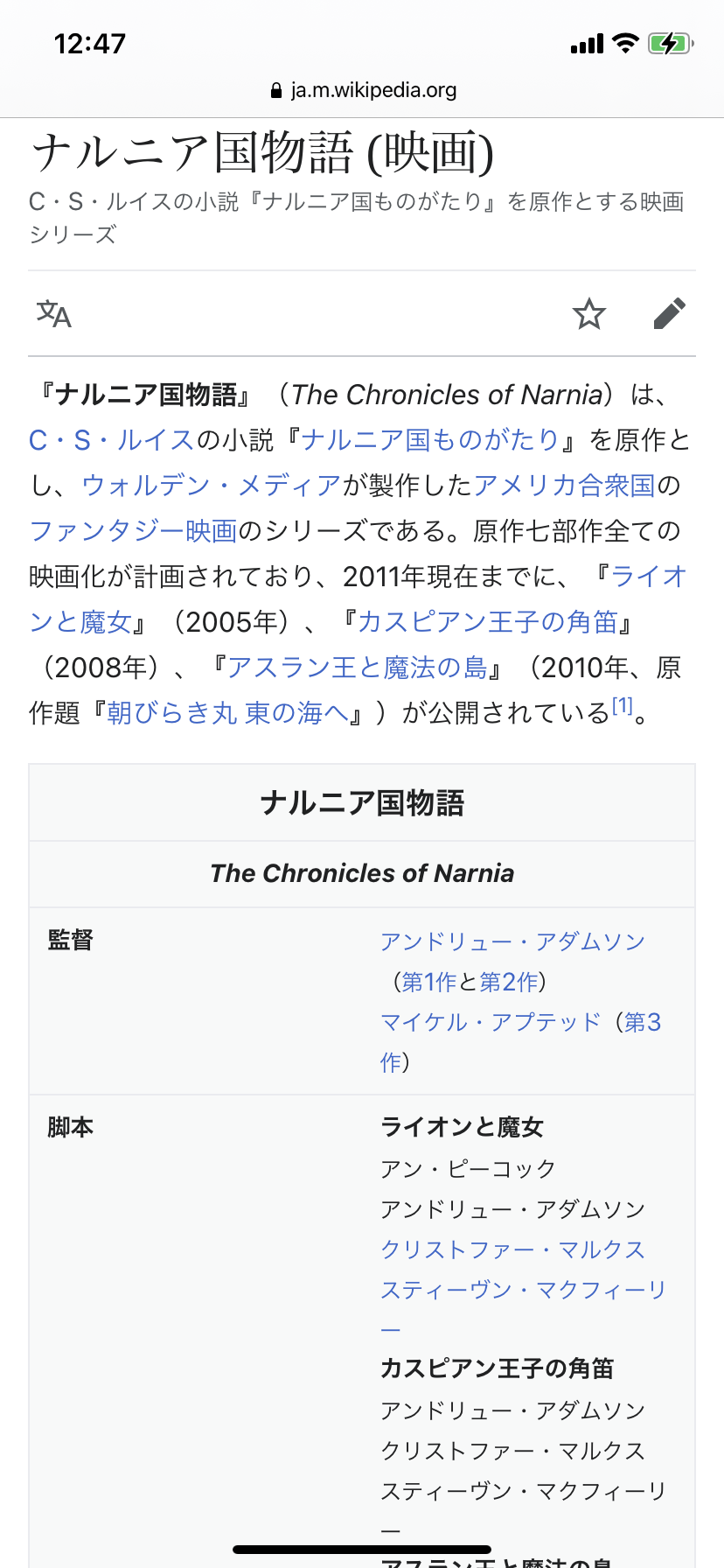This screenshot has width=724, height=1568.
Task: Open director アンドリュー・アダムソン link
Action: tap(512, 941)
